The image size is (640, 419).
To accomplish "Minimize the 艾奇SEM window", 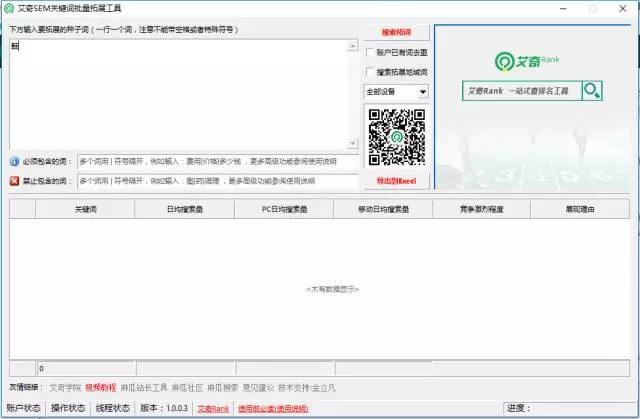I will pos(563,9).
